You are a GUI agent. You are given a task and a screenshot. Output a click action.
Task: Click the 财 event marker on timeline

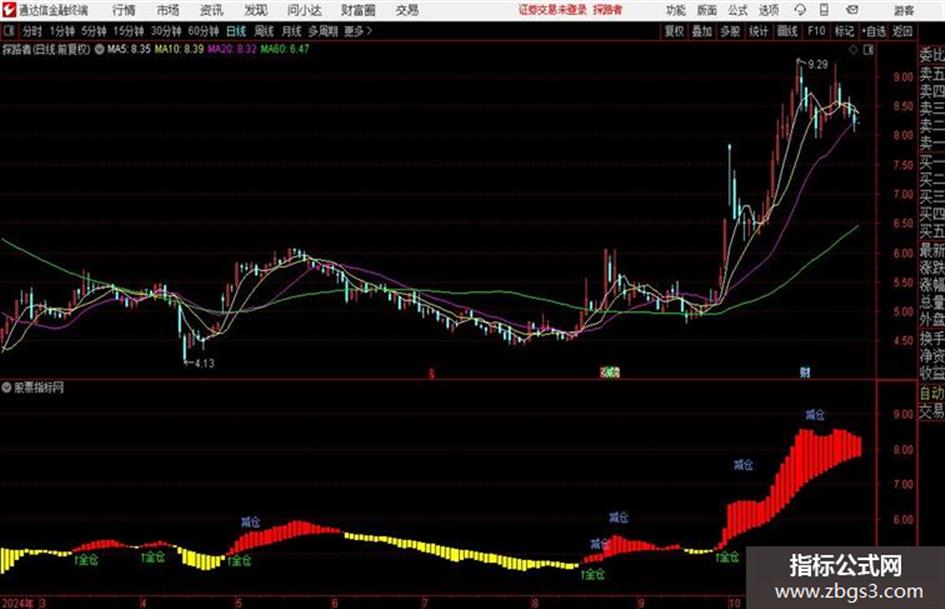pyautogui.click(x=805, y=373)
